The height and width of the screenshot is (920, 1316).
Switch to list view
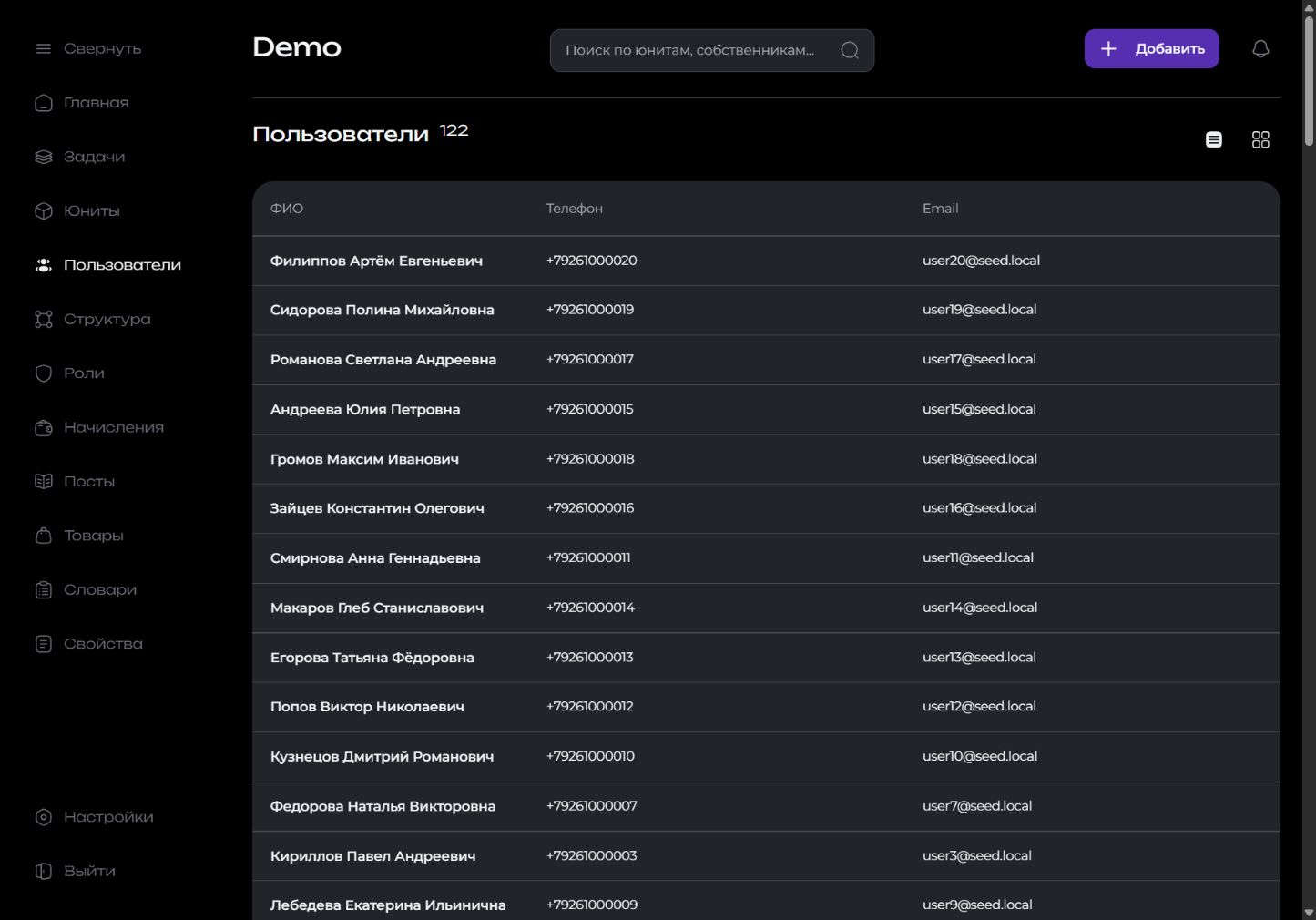click(1214, 139)
